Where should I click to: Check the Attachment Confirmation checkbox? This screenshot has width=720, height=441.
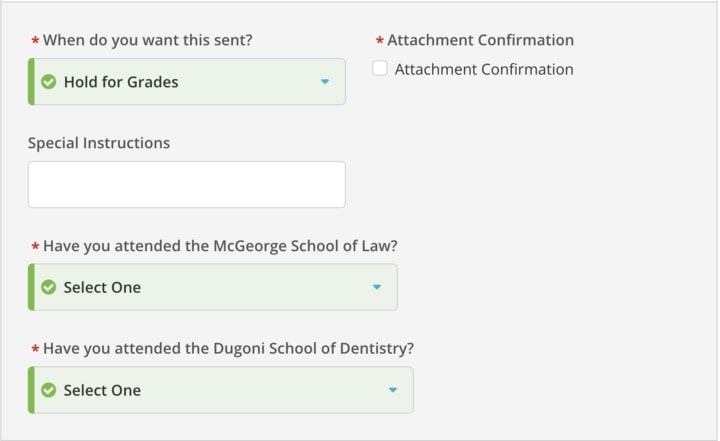tap(380, 68)
